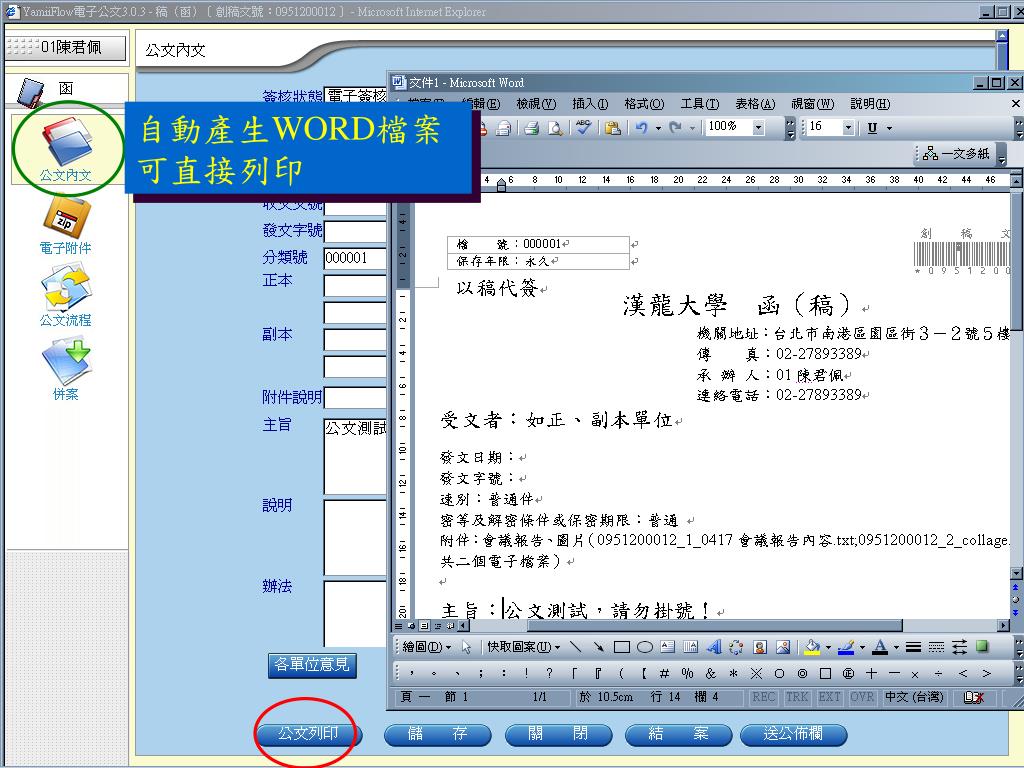
Task: Click the 關閉 close button
Action: [558, 734]
